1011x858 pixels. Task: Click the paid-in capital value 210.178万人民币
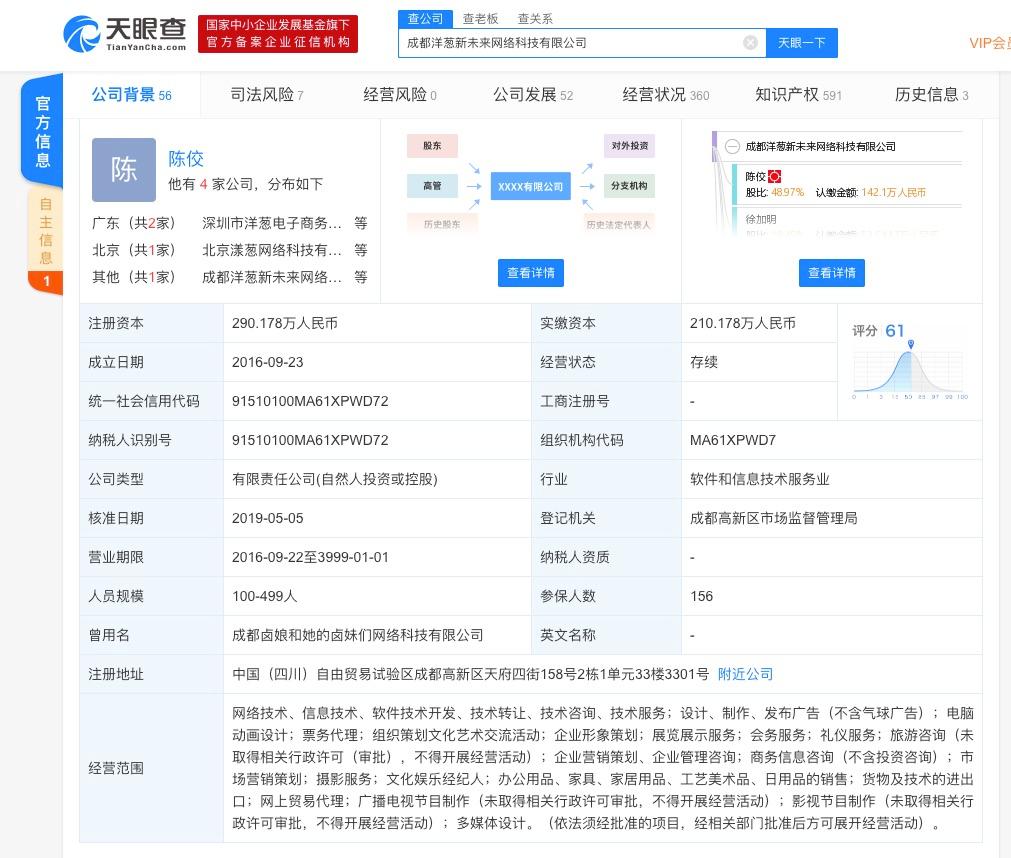[743, 323]
